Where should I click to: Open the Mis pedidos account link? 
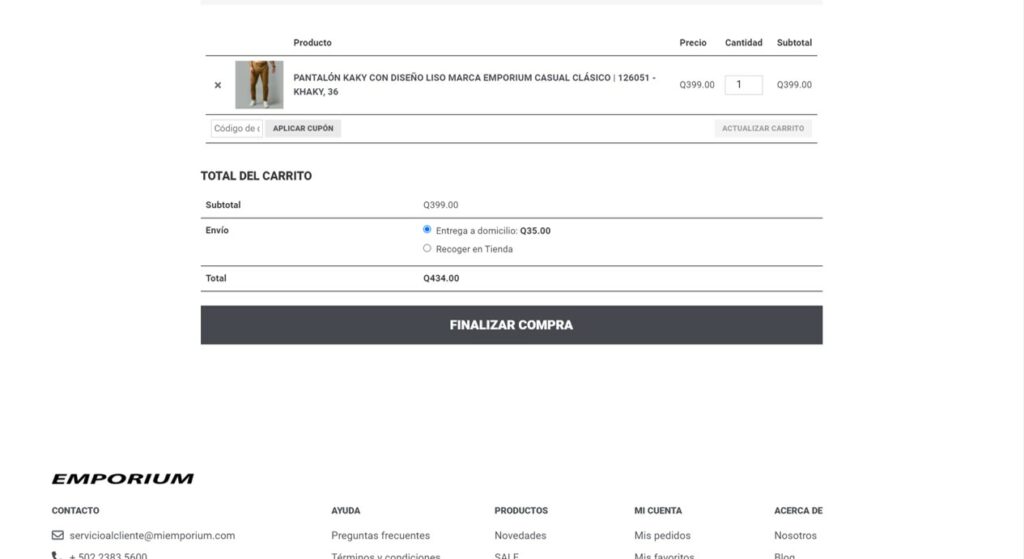click(x=662, y=535)
